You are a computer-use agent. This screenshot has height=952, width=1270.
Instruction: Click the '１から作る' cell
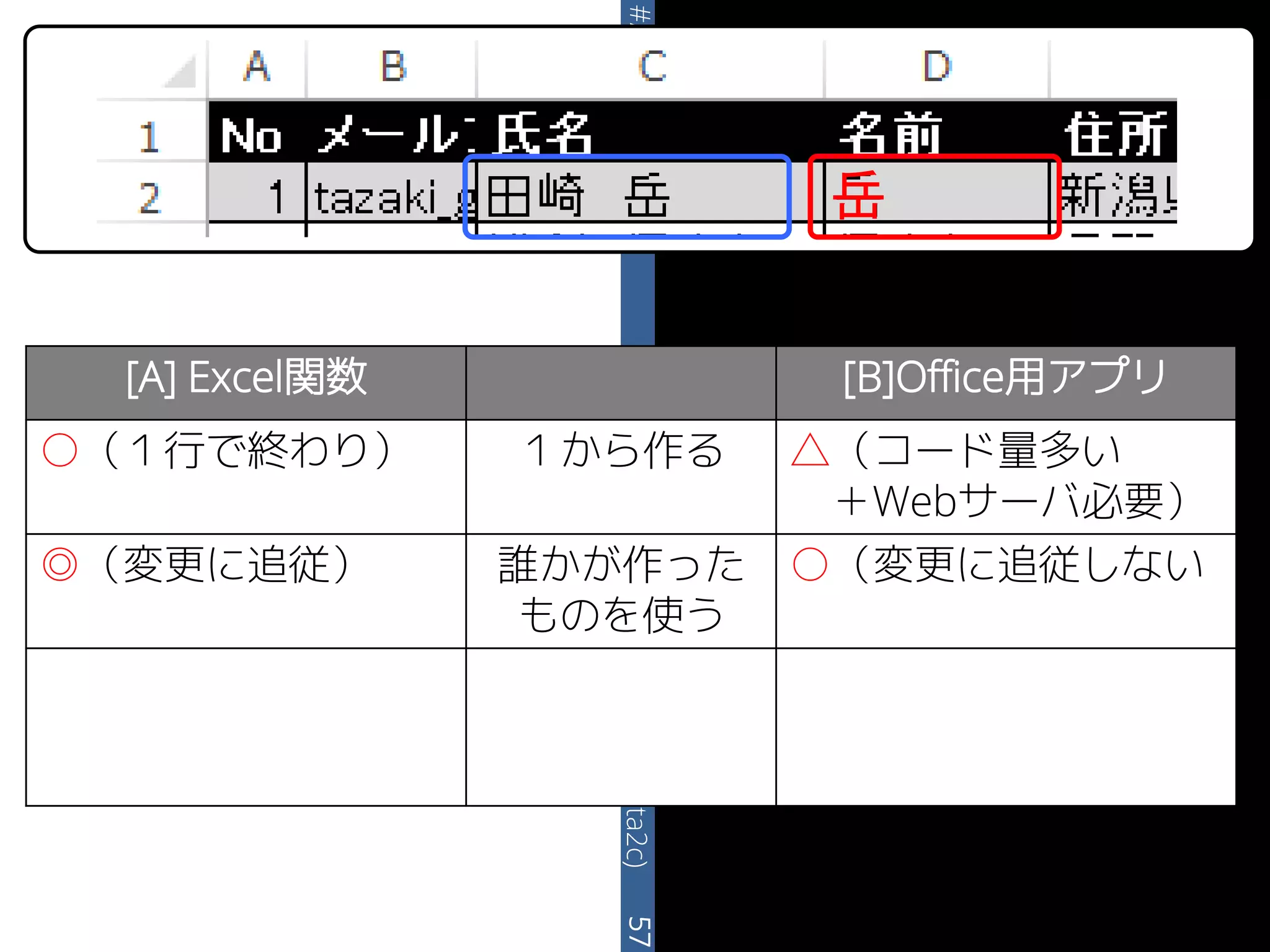(621, 477)
